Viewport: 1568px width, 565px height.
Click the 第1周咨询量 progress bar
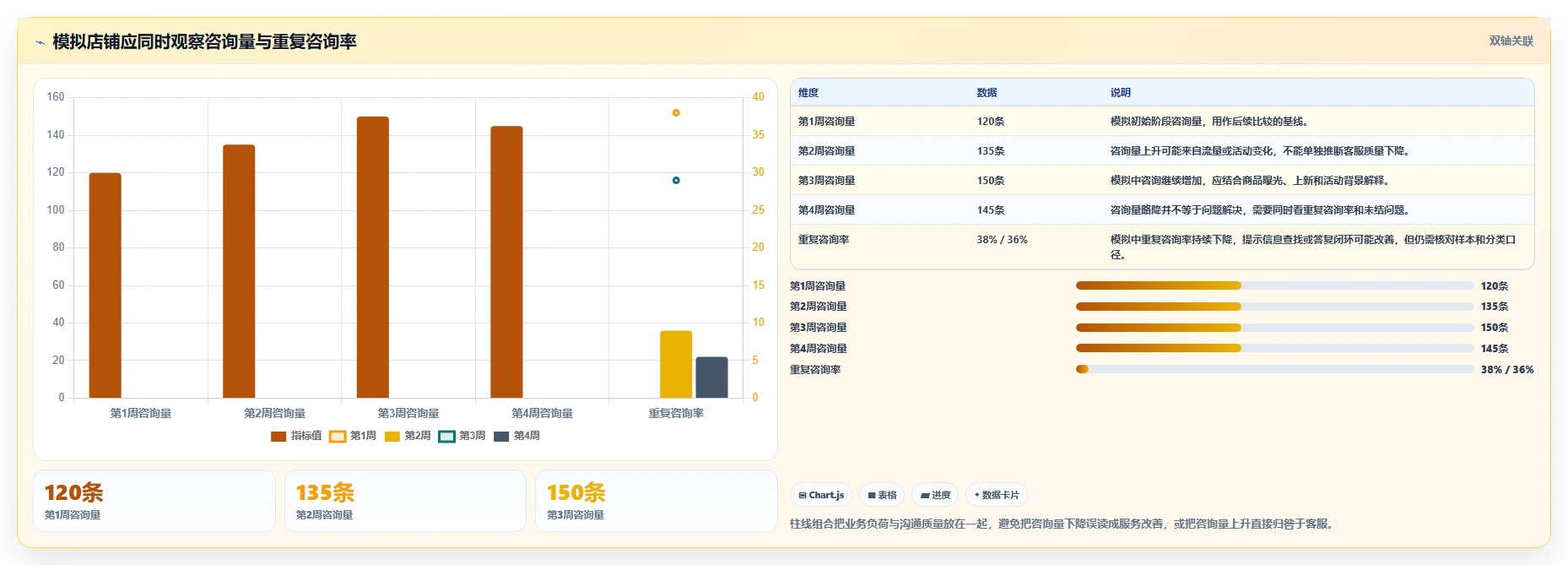(x=1274, y=285)
